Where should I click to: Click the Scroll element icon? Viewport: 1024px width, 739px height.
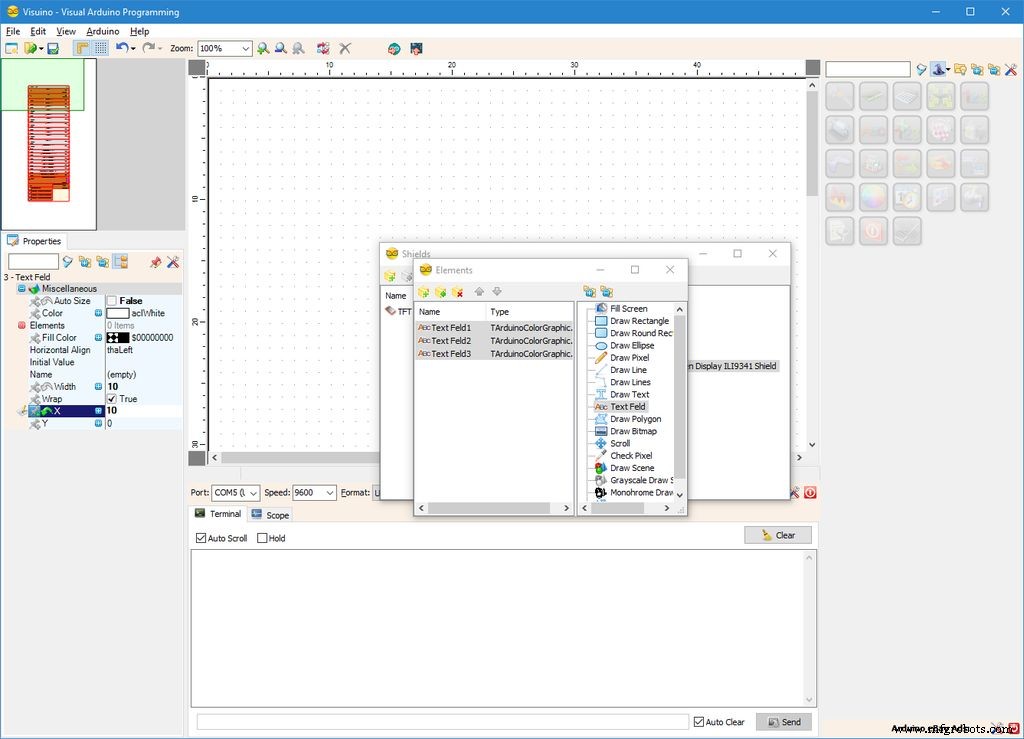tap(601, 443)
